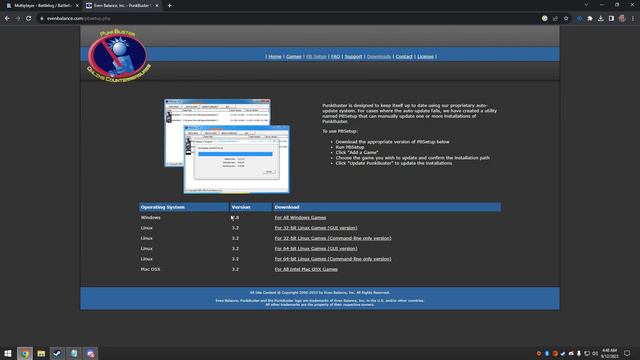Go back with the browser back arrow
The image size is (640, 360).
(x=7, y=18)
